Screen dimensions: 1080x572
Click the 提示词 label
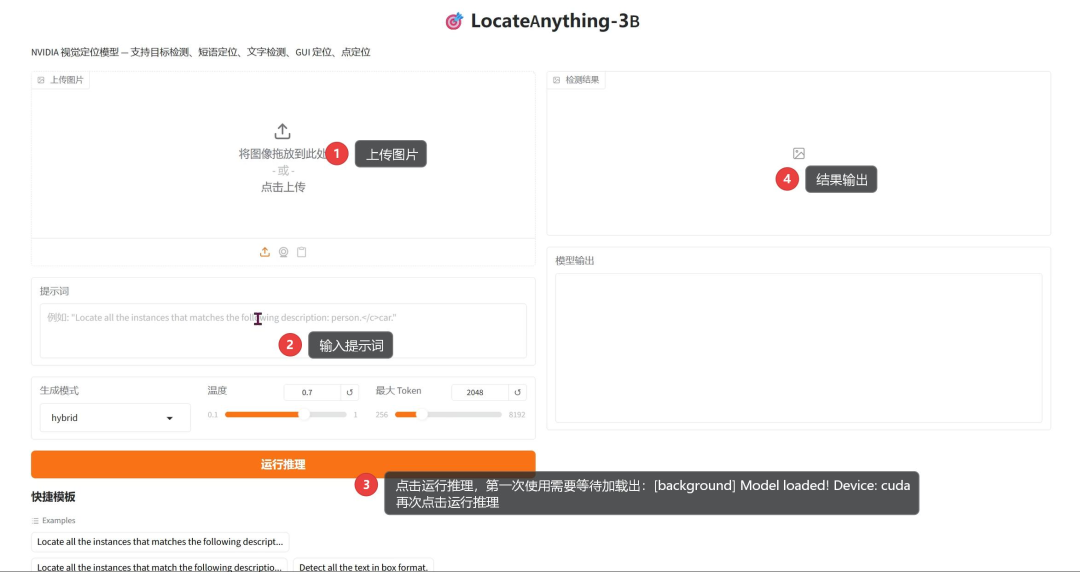click(x=54, y=292)
